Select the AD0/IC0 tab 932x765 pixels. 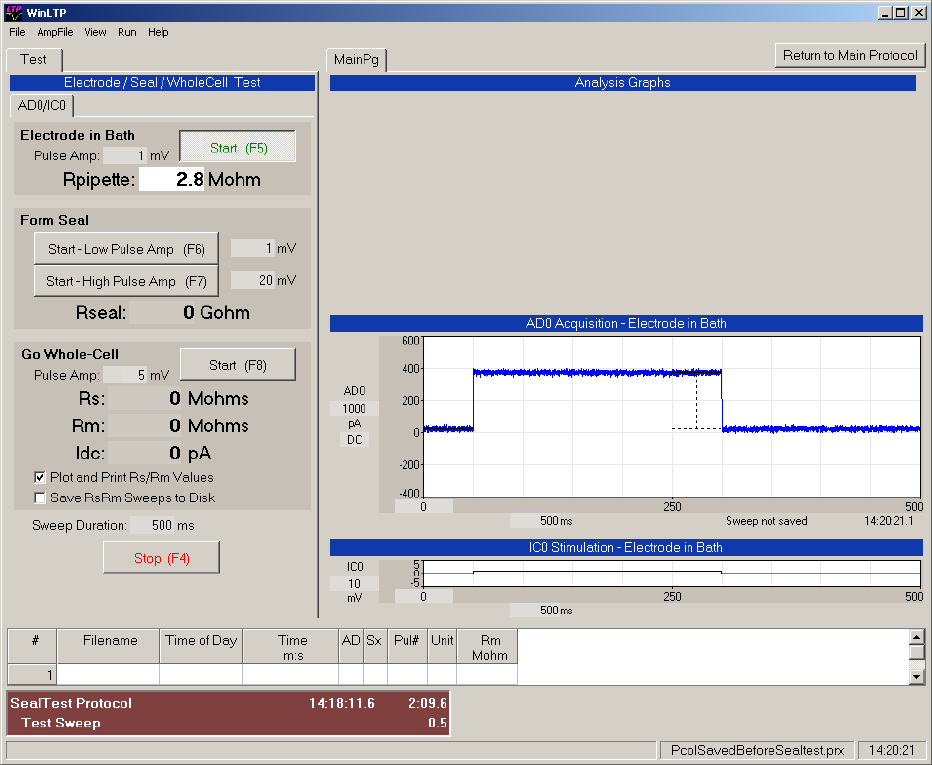coord(42,105)
